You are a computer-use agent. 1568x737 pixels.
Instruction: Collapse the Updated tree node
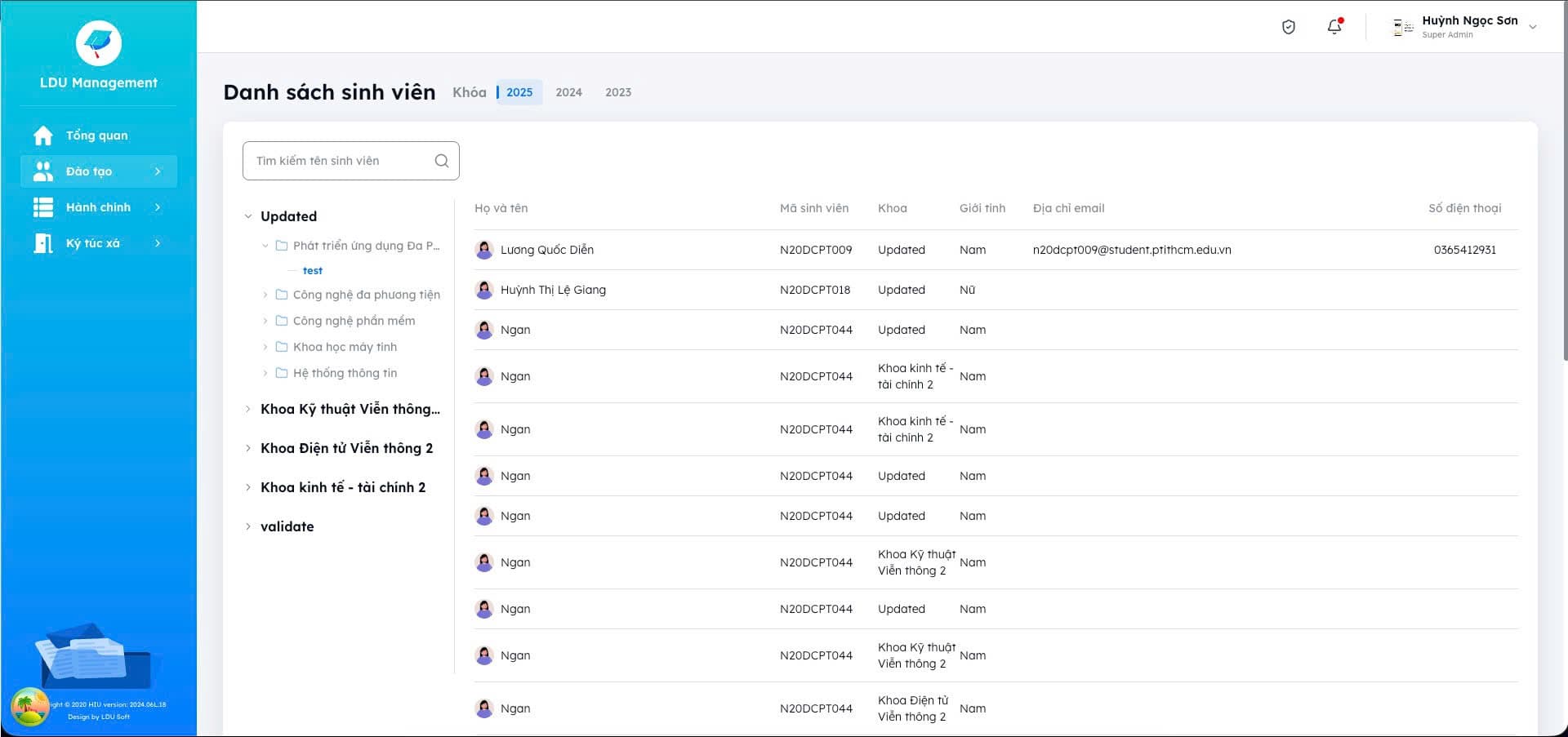248,216
